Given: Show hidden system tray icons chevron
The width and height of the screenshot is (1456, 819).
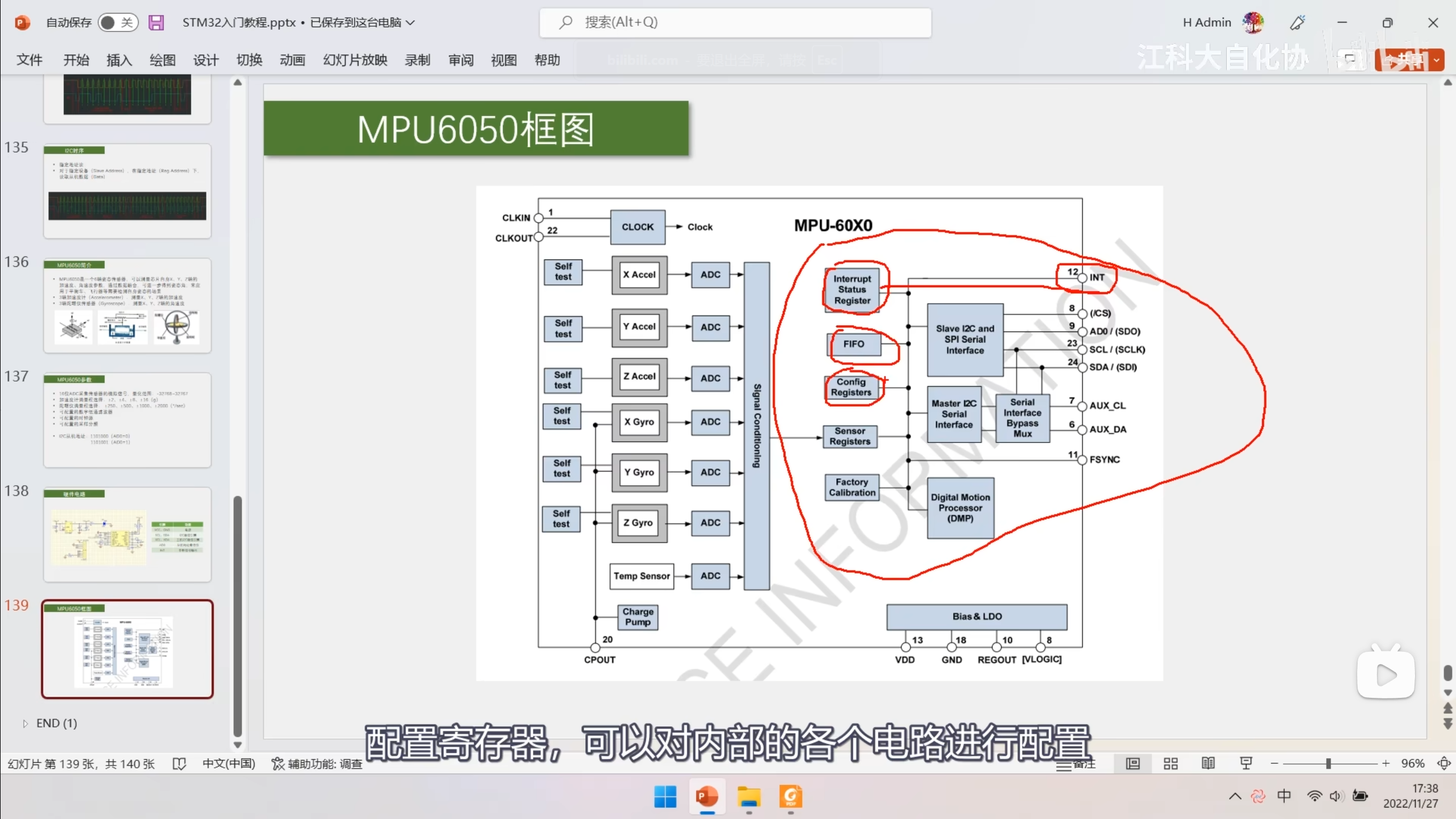Looking at the screenshot, I should point(1235,796).
